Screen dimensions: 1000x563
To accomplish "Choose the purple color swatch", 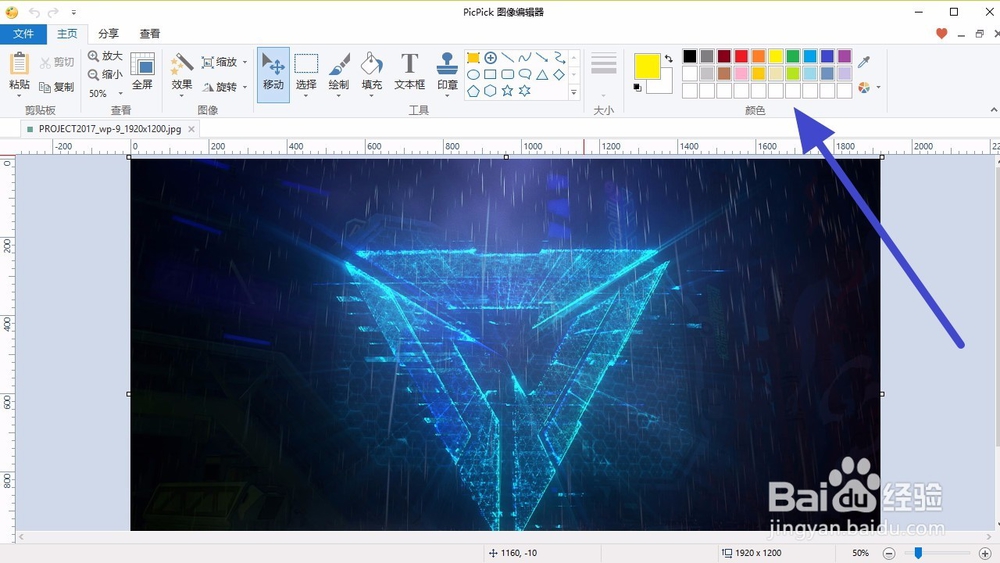I will (844, 56).
